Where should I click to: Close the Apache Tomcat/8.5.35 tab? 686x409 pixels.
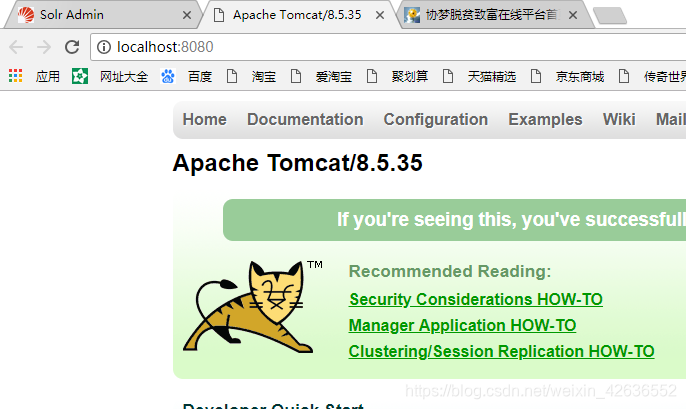click(380, 15)
